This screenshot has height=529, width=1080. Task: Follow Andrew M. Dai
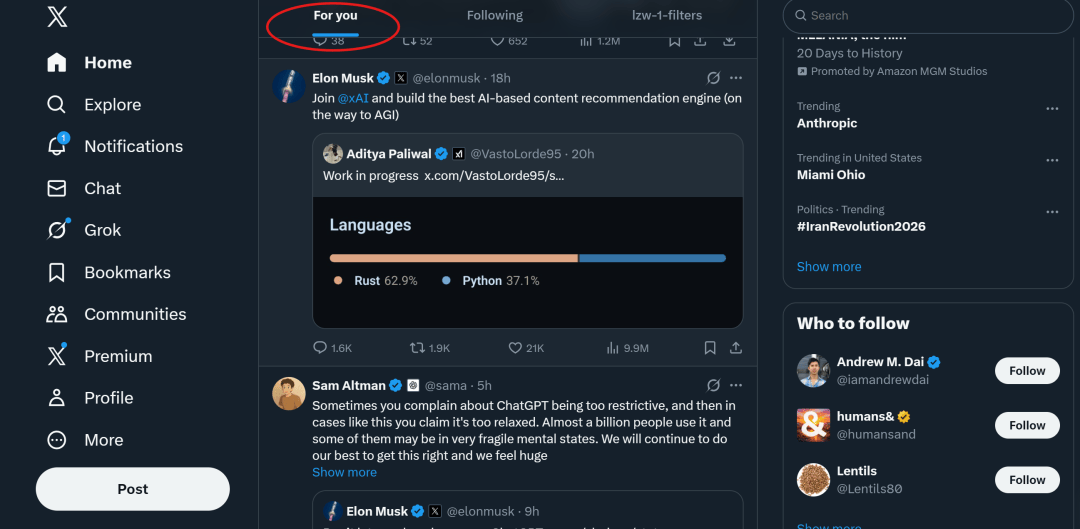pyautogui.click(x=1026, y=371)
